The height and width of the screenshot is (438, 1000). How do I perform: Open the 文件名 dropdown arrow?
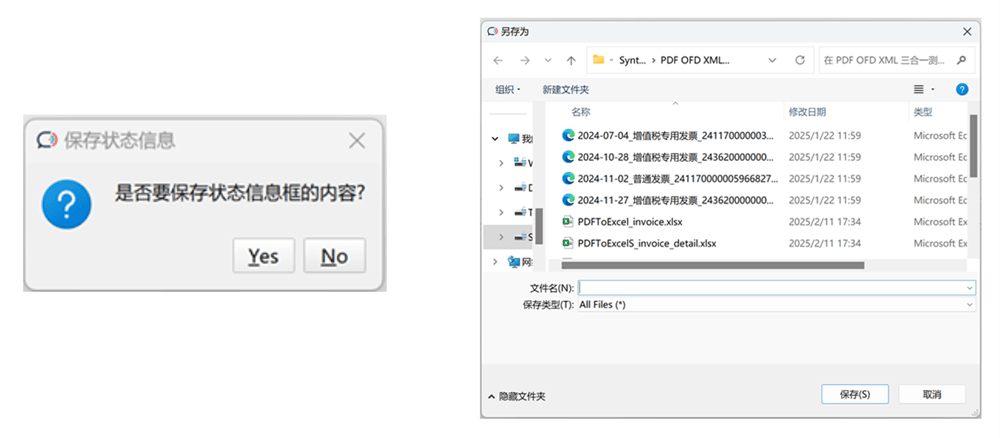pyautogui.click(x=969, y=288)
